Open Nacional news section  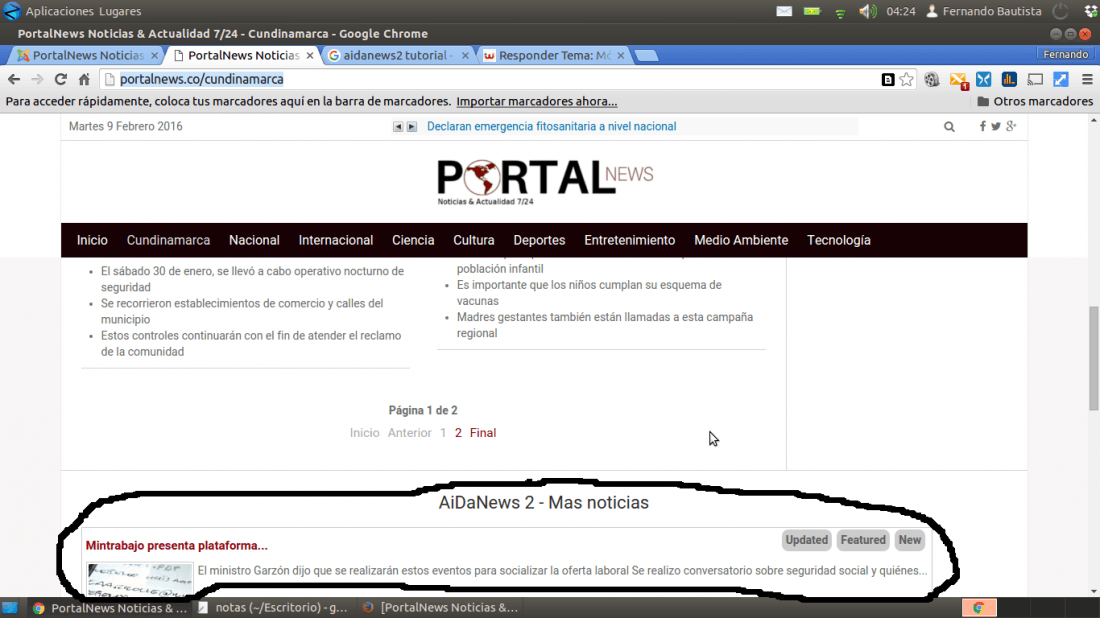click(254, 240)
